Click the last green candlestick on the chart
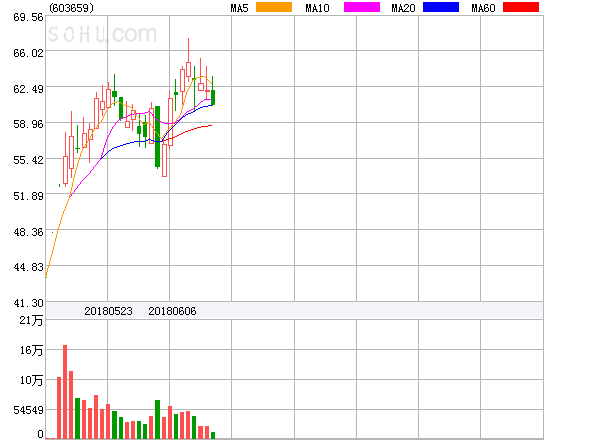 click(213, 91)
